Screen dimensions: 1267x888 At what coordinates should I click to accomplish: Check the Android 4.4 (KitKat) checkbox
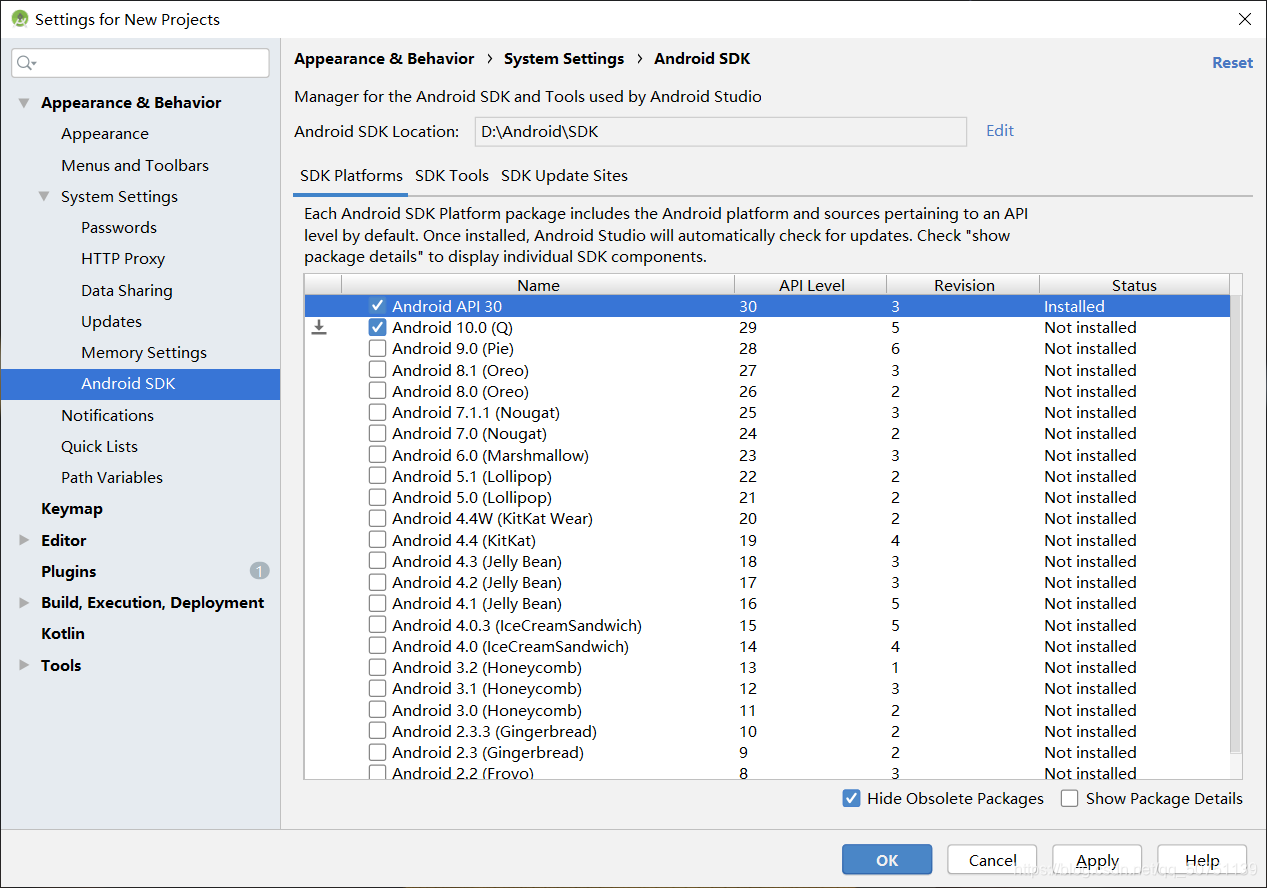point(377,540)
